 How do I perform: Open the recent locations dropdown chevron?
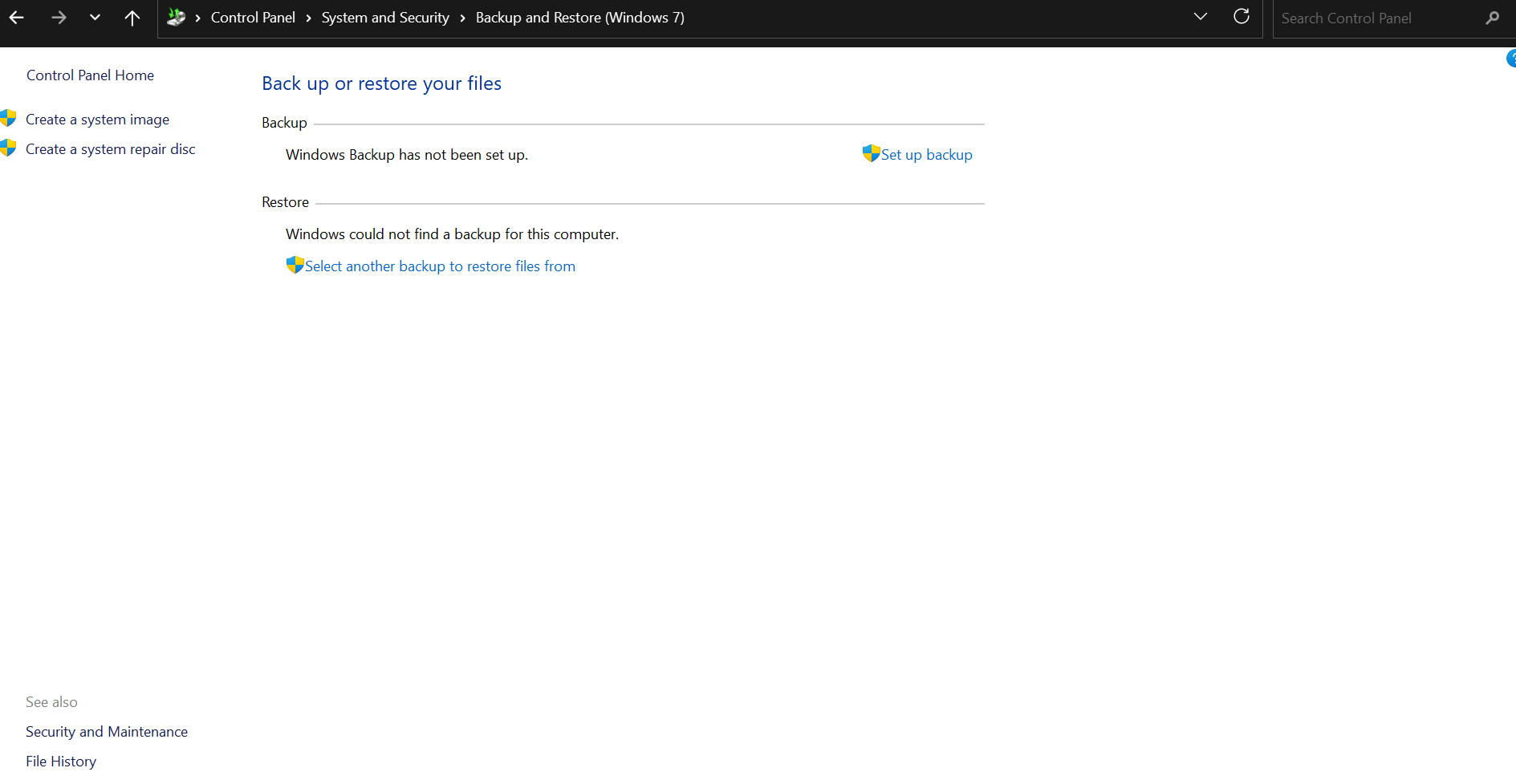95,17
